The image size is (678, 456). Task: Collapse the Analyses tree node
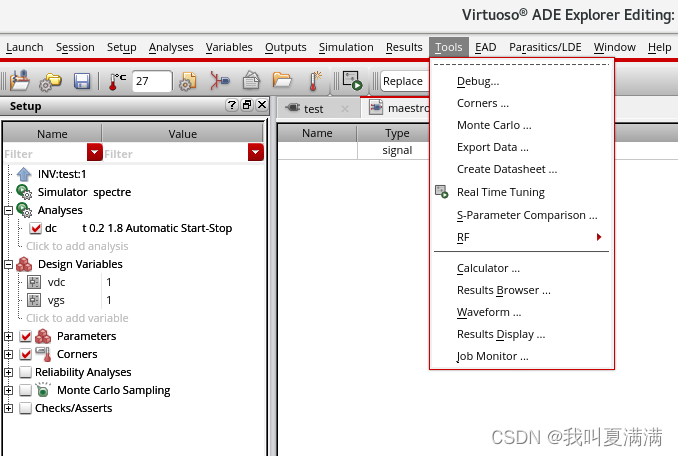coord(8,210)
